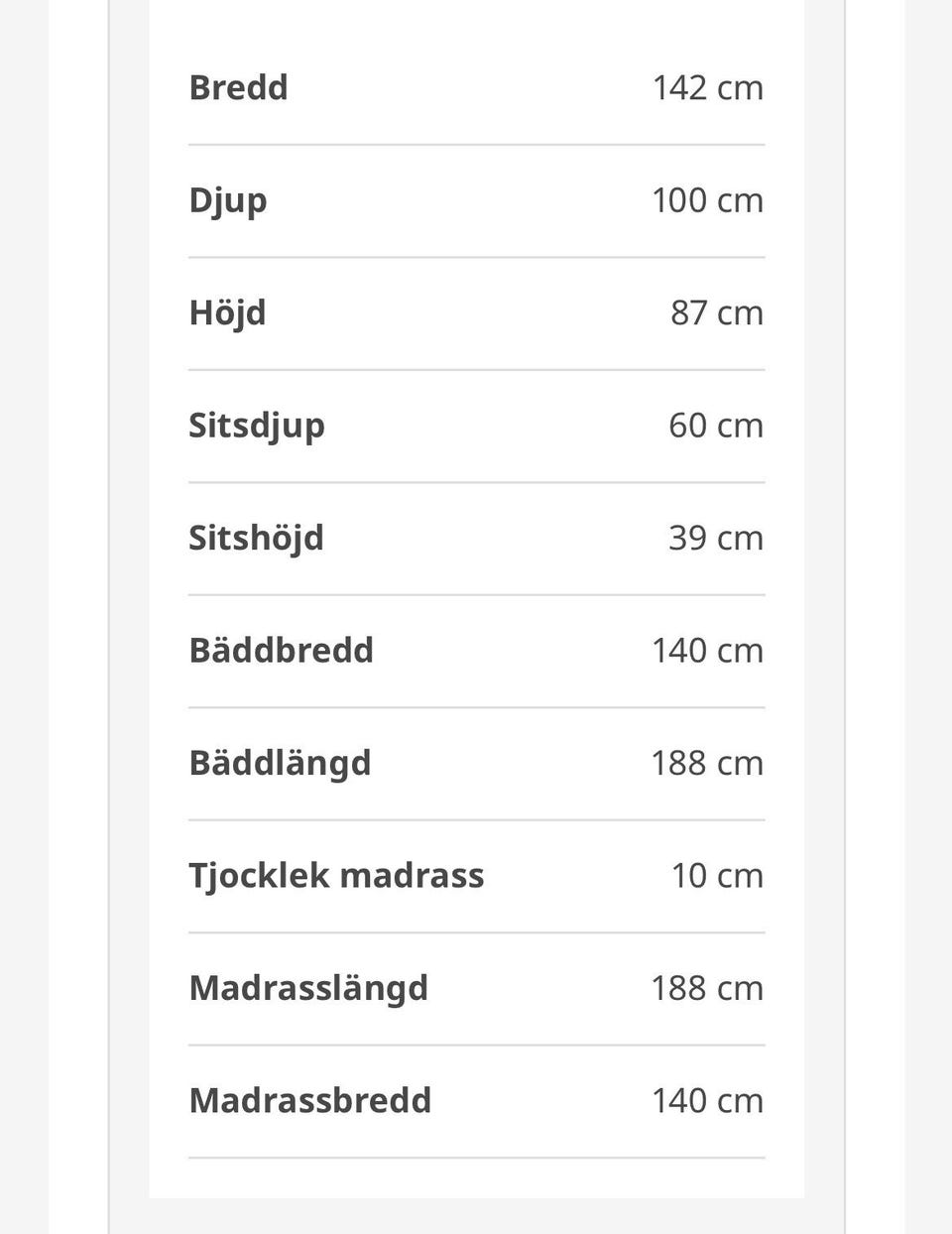The height and width of the screenshot is (1234, 952).
Task: Select the Bäddlängd 188 cm value
Action: click(x=708, y=763)
